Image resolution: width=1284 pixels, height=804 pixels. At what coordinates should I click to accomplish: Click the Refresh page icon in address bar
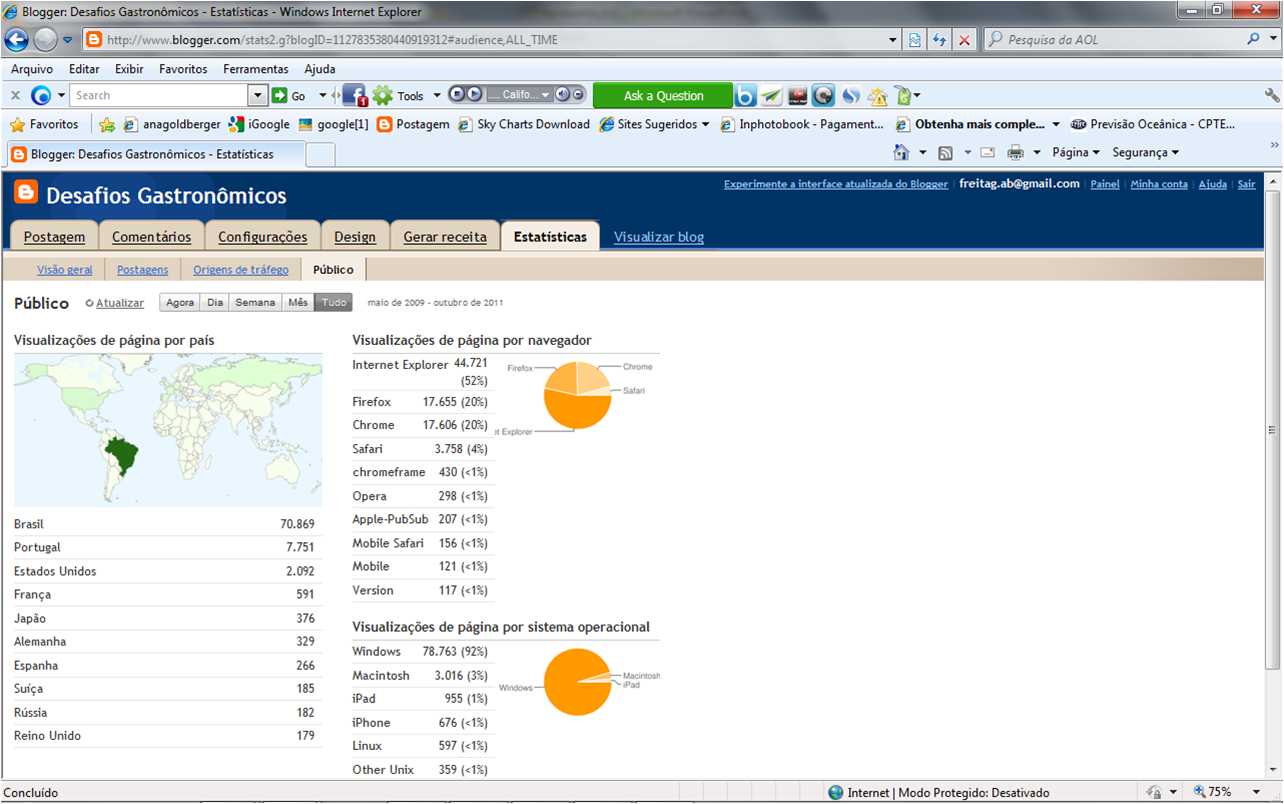point(939,40)
